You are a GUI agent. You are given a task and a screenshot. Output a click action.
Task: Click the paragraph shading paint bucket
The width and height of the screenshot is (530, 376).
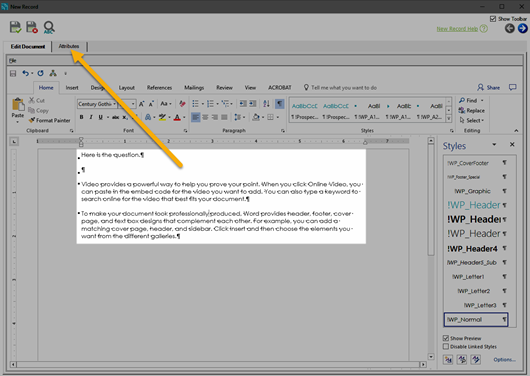(x=256, y=117)
